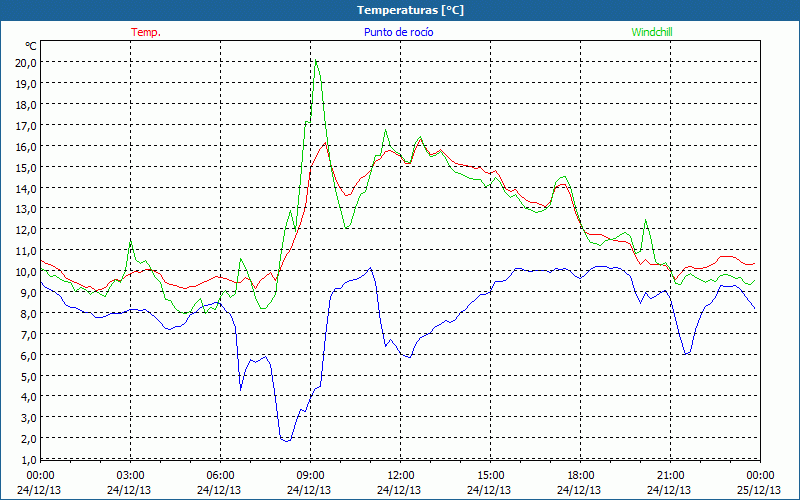Click the 19,0 y-axis value
This screenshot has width=800, height=500.
tap(26, 84)
